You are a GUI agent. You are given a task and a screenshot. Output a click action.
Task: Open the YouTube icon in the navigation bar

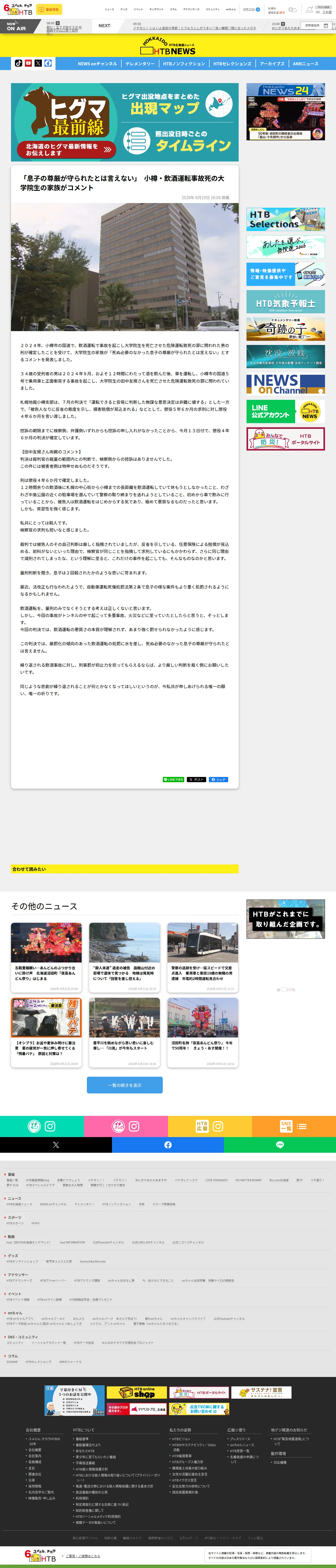[28, 63]
